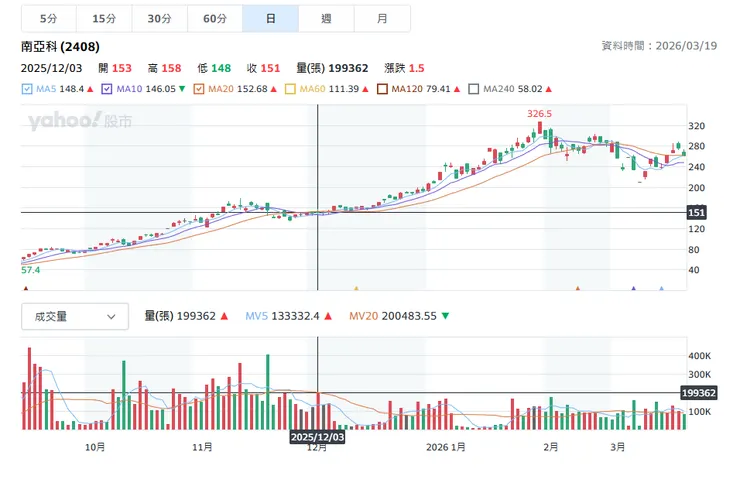Switch to the 5分 interval tab
The width and height of the screenshot is (740, 479).
pos(49,19)
